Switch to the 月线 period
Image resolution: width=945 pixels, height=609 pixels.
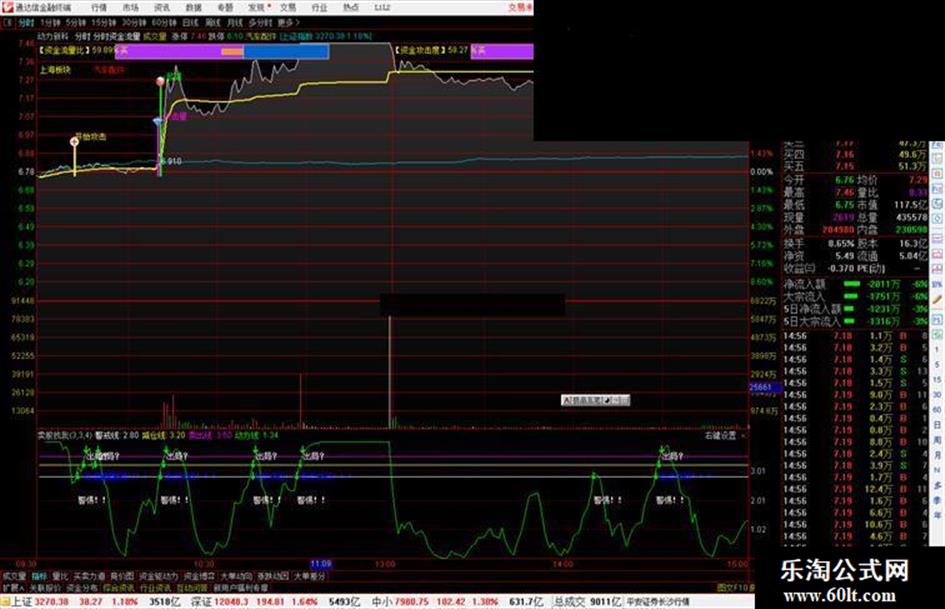click(x=235, y=23)
